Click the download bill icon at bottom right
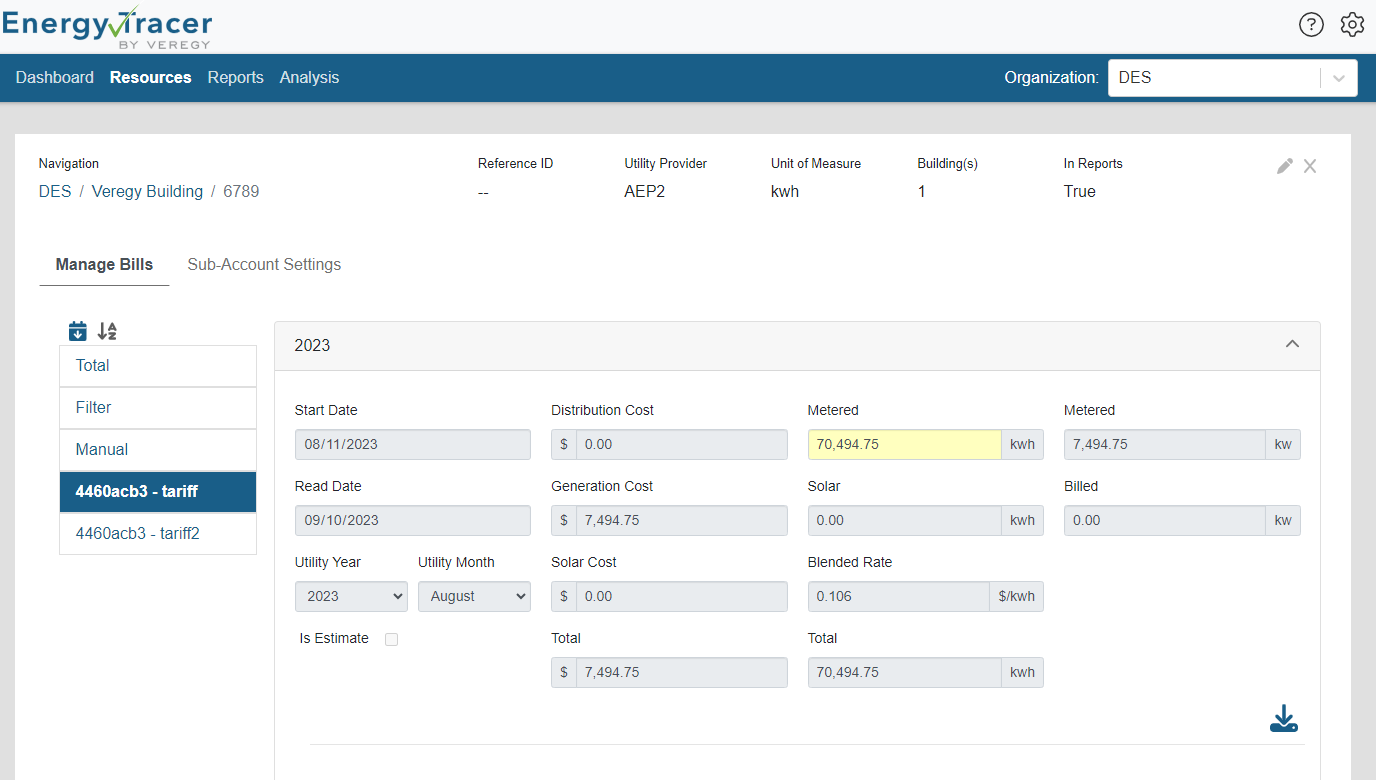 pyautogui.click(x=1284, y=719)
